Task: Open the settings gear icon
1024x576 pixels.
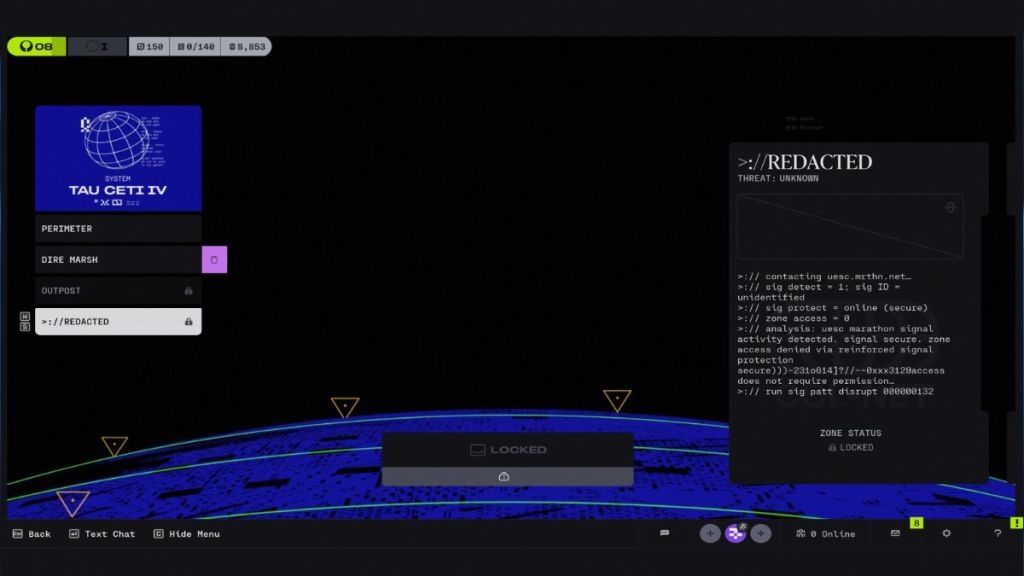Action: tap(946, 533)
